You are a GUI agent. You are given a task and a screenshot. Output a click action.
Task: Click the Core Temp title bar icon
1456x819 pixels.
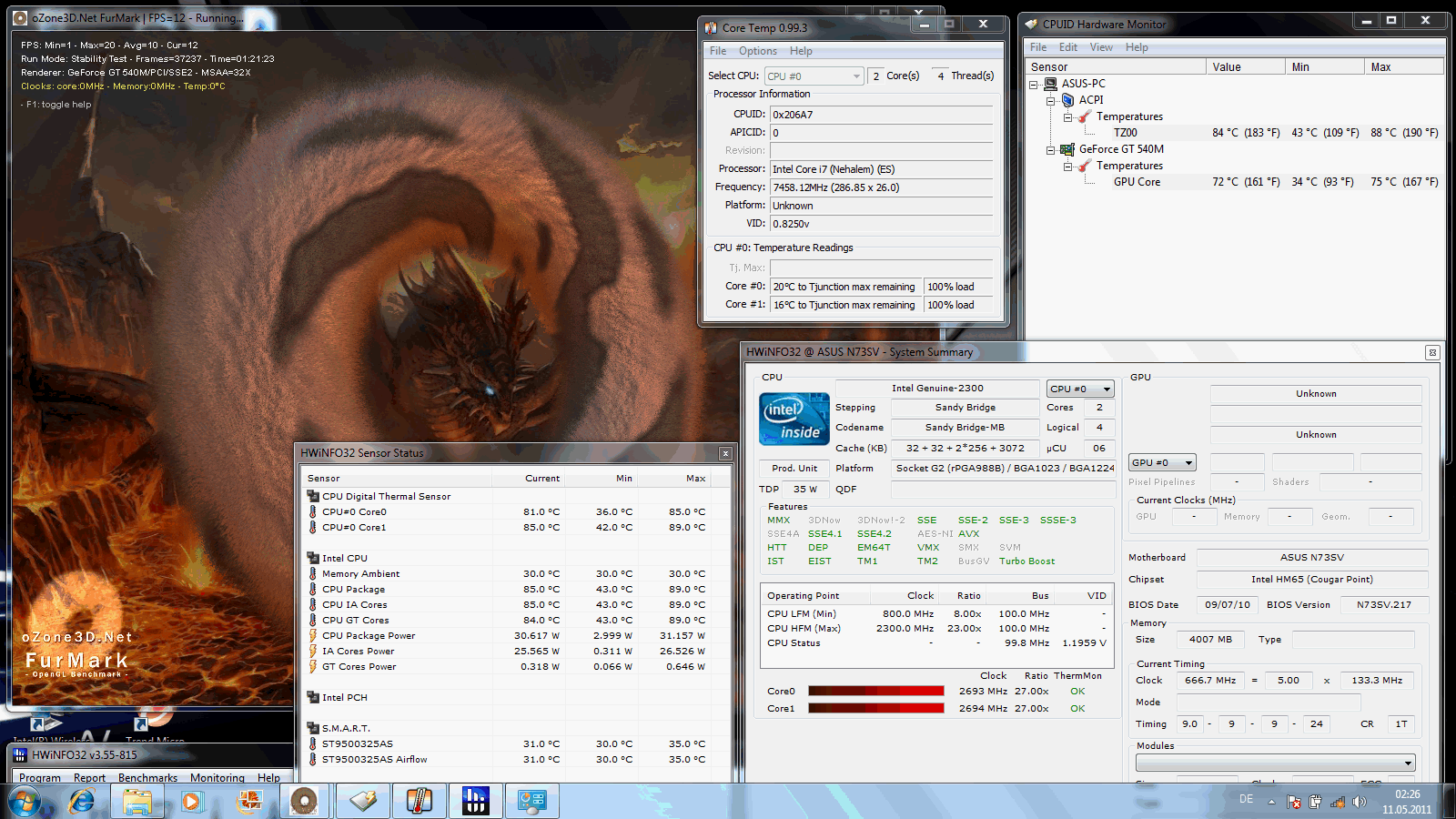(712, 28)
